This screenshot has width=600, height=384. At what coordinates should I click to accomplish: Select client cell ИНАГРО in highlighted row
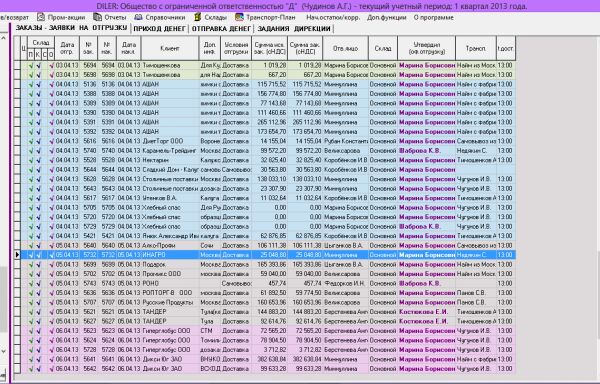click(170, 255)
